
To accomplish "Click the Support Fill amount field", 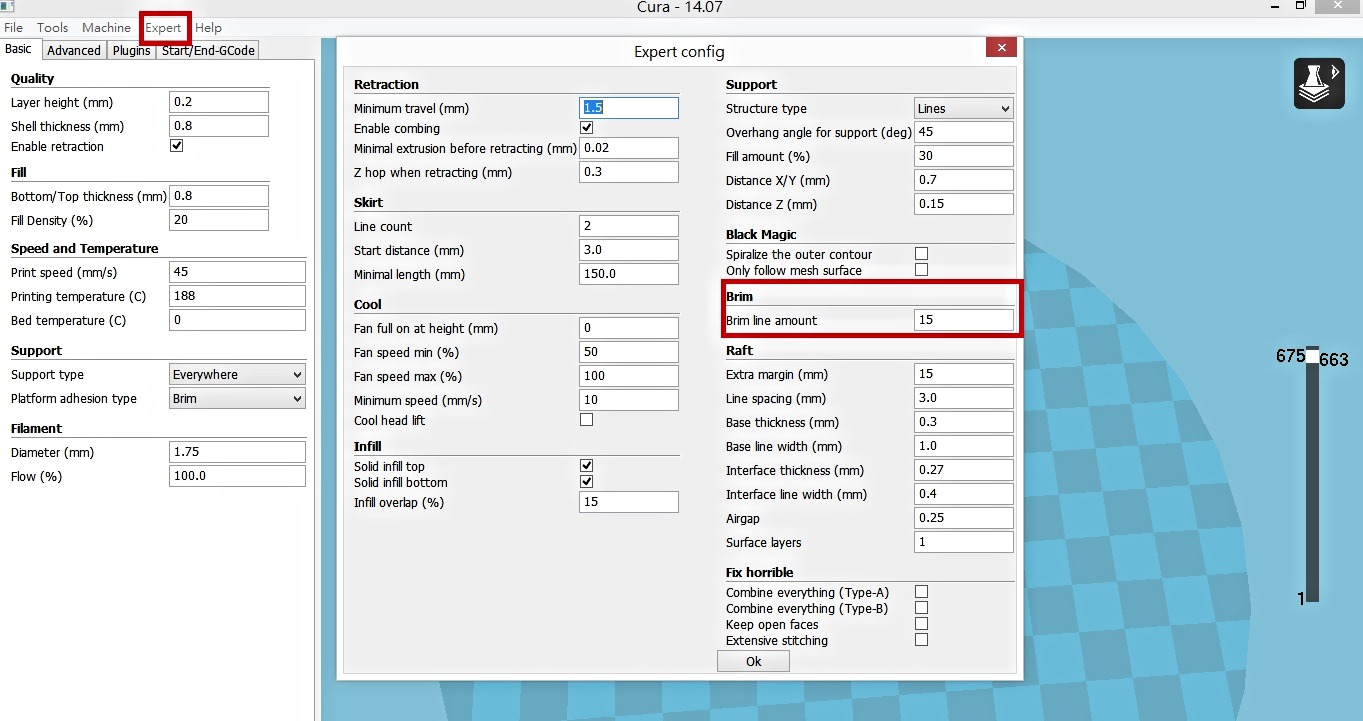I will [964, 156].
